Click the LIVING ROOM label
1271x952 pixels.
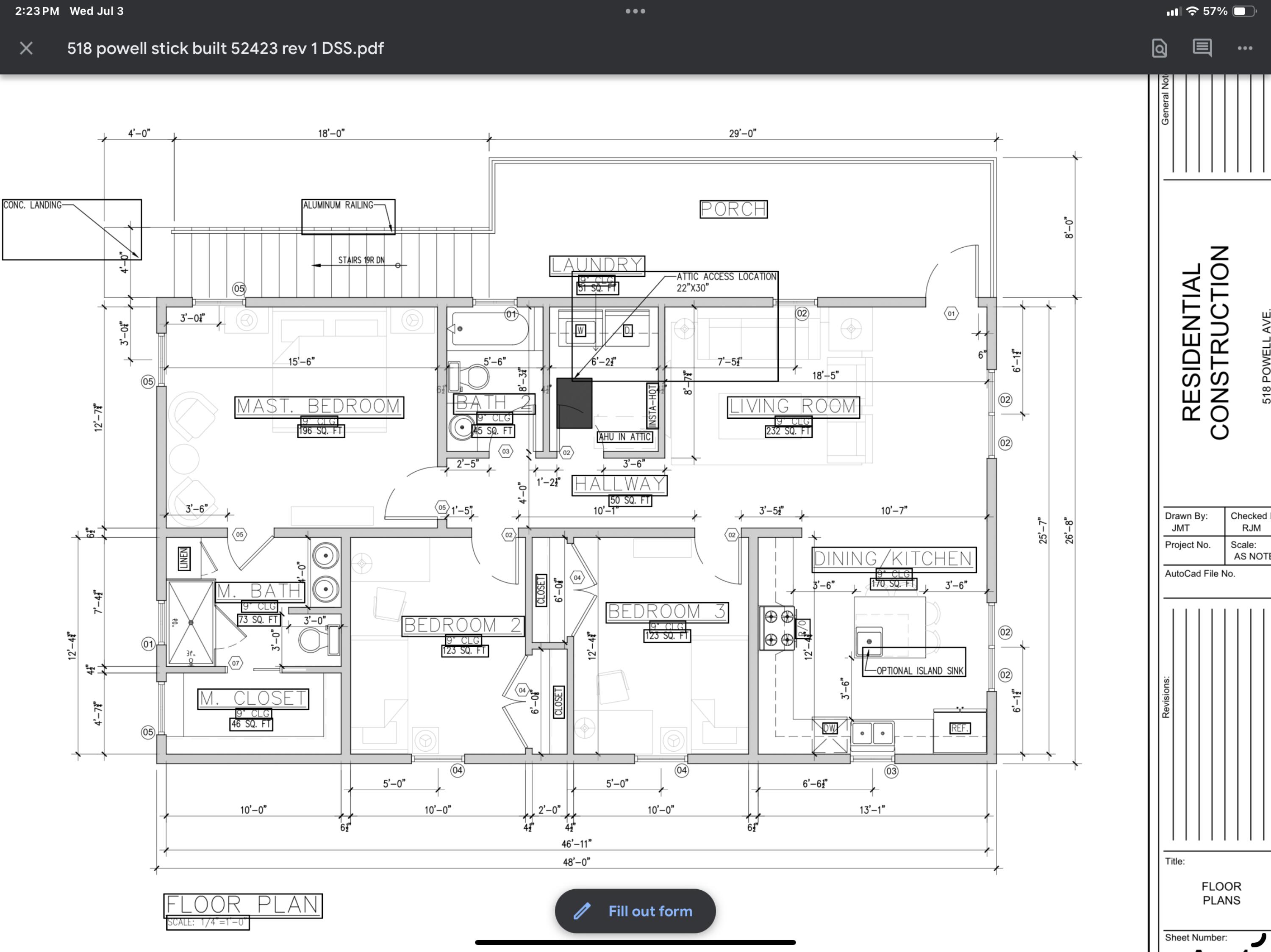click(793, 407)
